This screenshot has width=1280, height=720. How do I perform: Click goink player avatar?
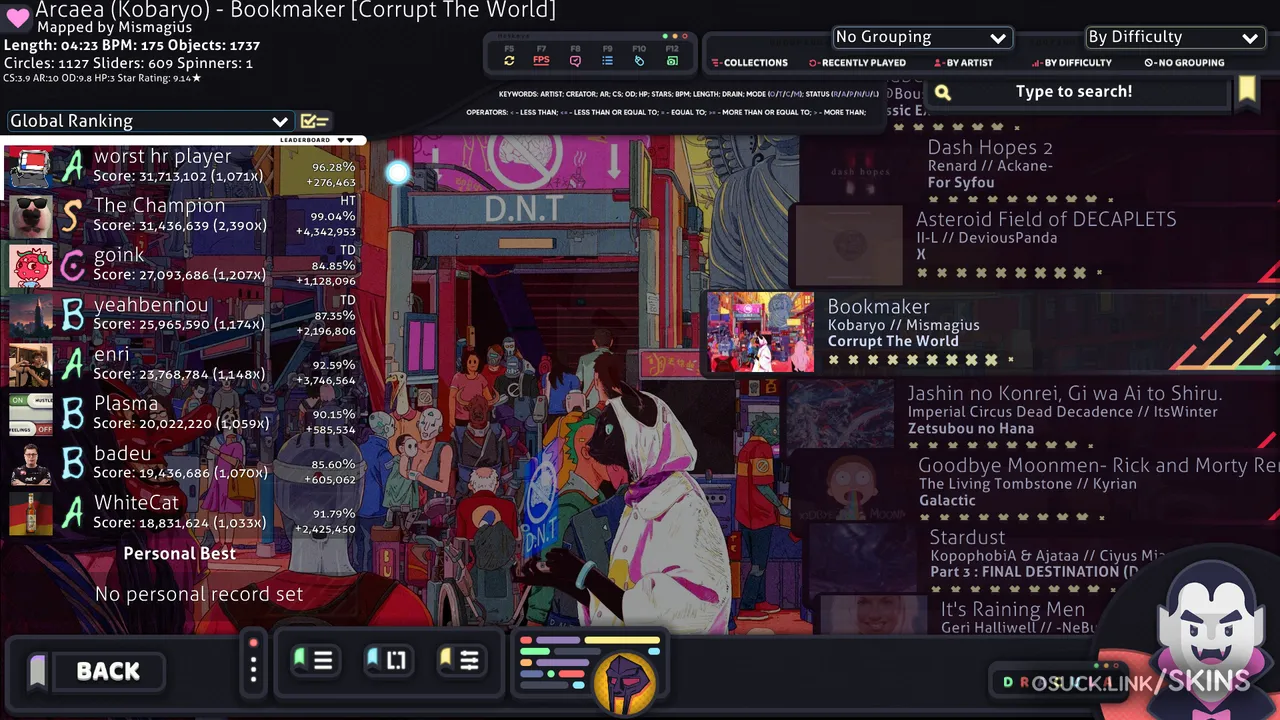[x=30, y=266]
